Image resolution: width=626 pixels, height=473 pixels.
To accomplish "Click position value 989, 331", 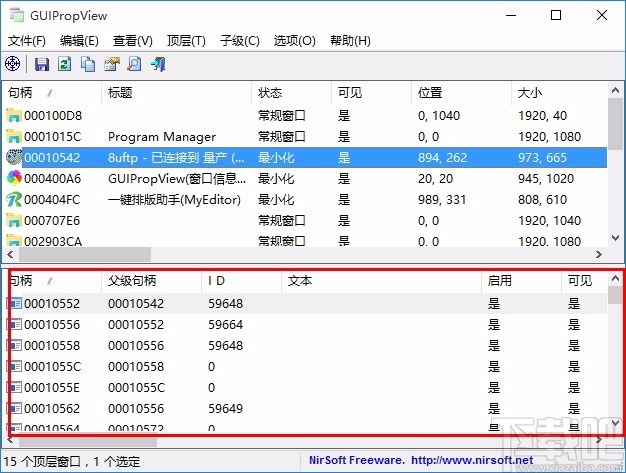I will pyautogui.click(x=442, y=200).
